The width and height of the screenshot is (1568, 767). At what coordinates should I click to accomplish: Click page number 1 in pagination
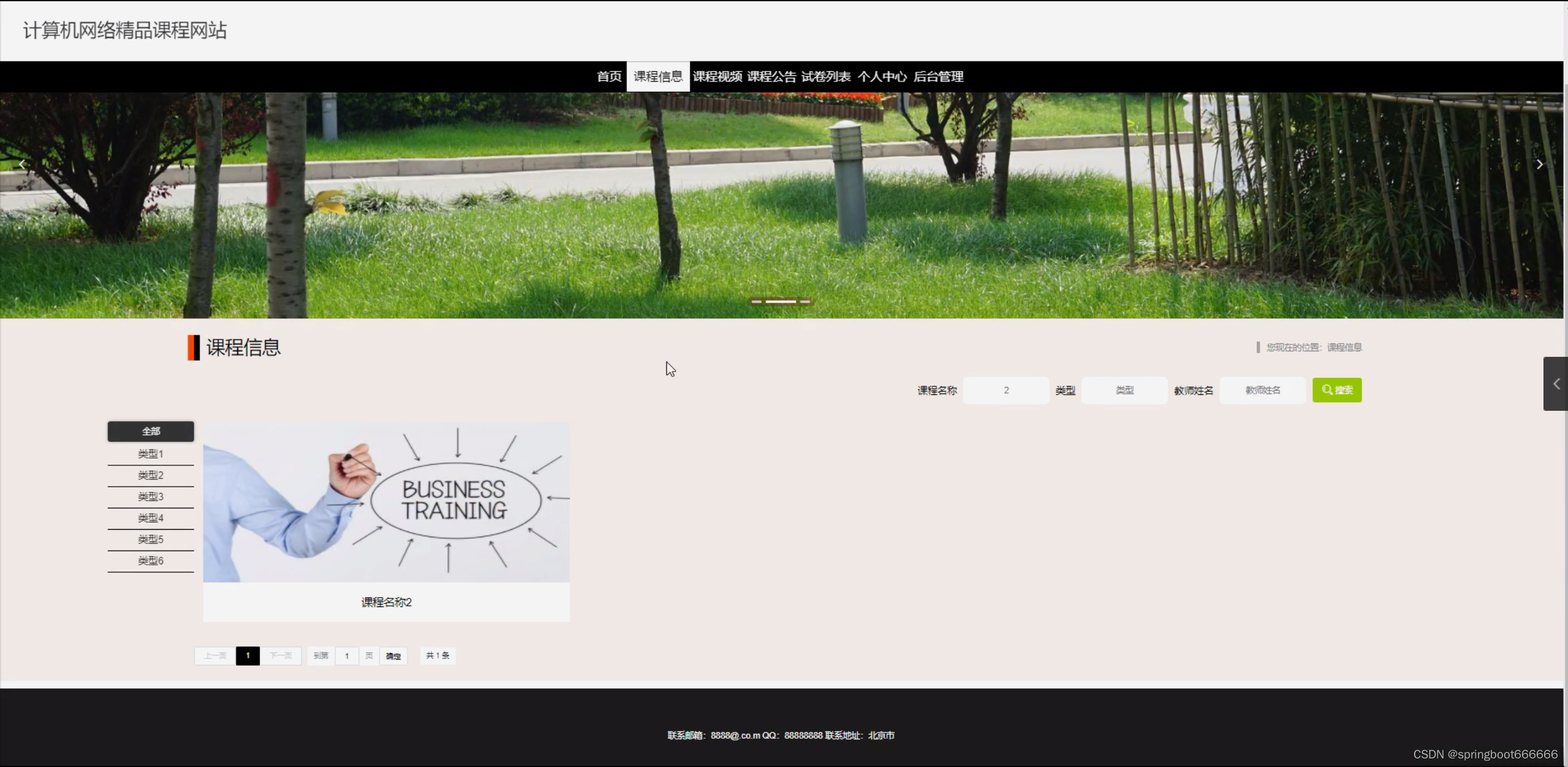click(x=248, y=656)
